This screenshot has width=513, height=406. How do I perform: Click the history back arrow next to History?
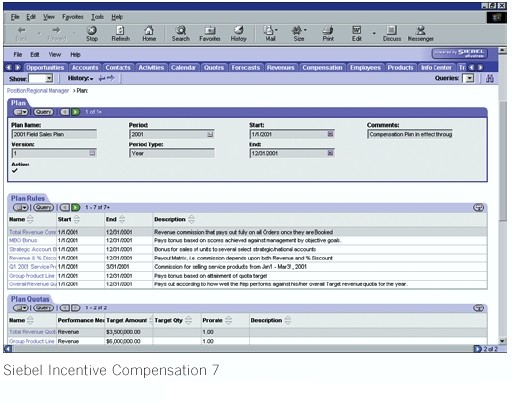coord(102,78)
